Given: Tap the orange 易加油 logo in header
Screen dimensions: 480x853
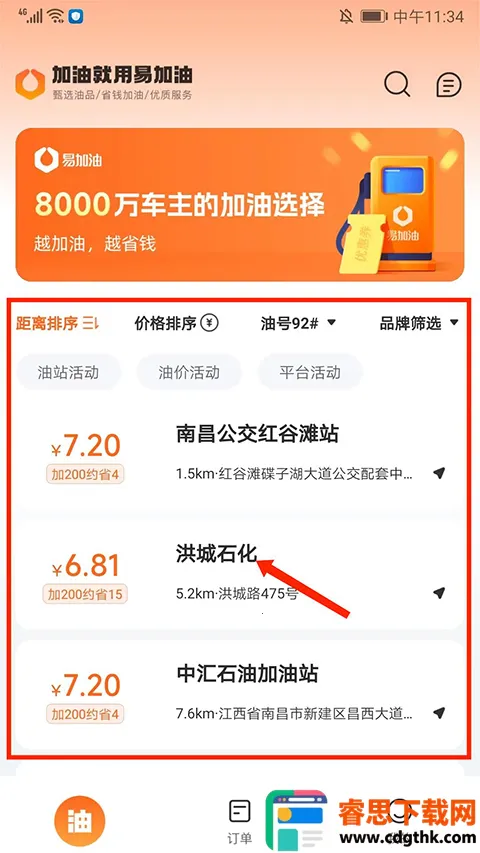Looking at the screenshot, I should tap(30, 84).
